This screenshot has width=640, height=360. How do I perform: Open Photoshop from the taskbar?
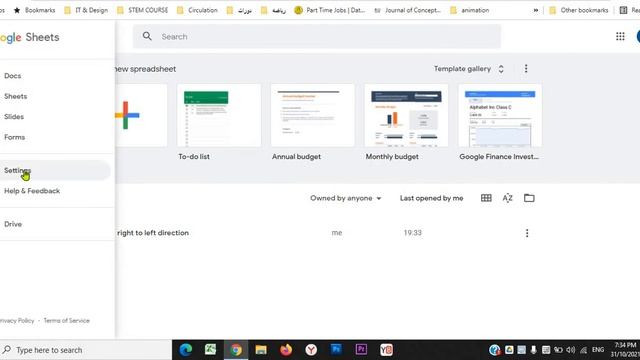pyautogui.click(x=336, y=350)
